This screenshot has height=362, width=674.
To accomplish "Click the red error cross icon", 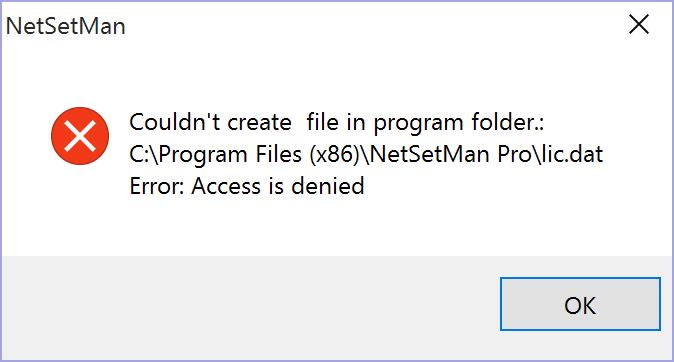I will point(80,135).
